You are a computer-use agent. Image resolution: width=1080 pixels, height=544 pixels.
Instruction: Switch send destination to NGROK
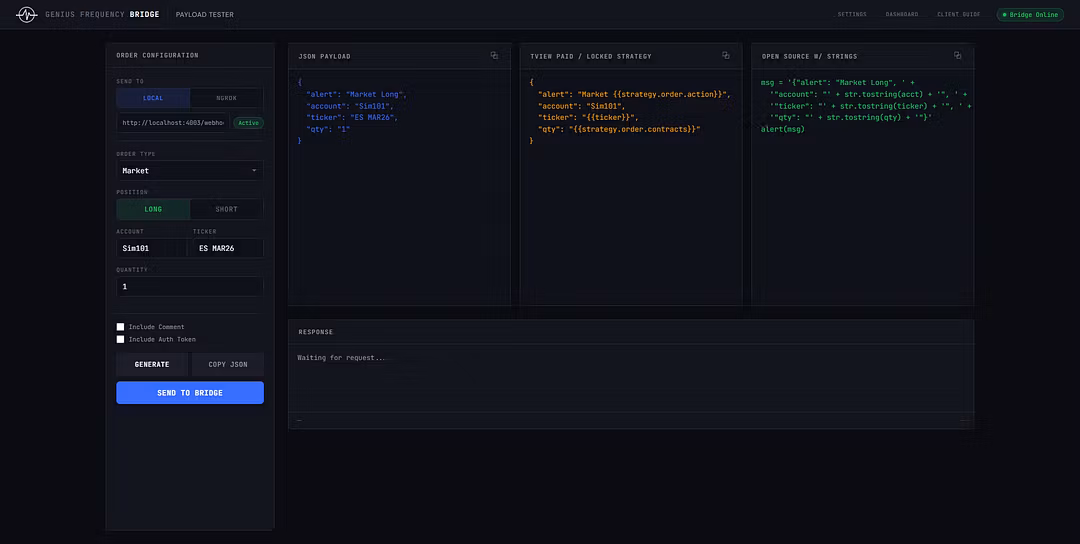coord(227,98)
